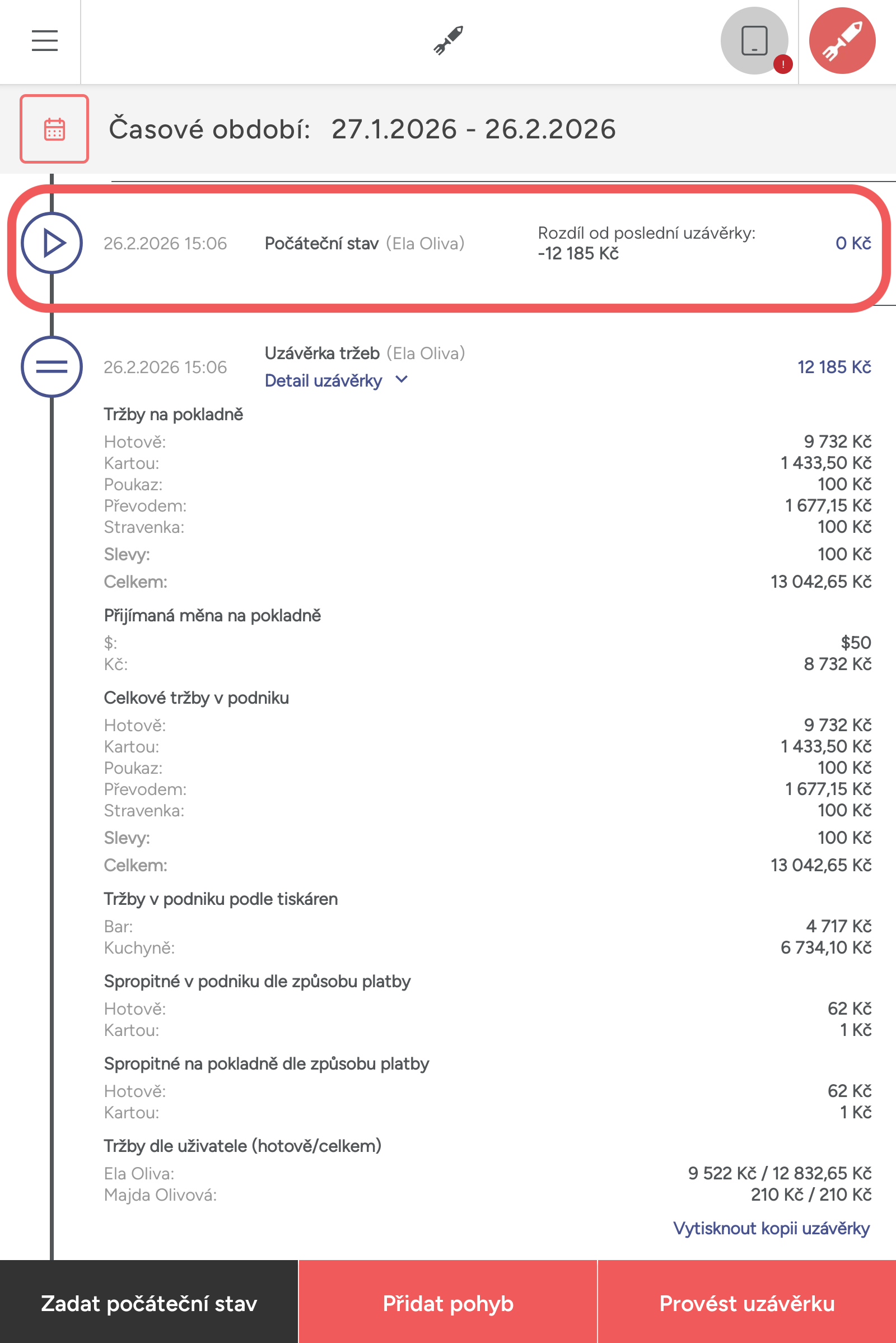Click the Rozdíl od poslední uzávěrky text
Viewport: 896px width, 1343px height.
tap(646, 233)
